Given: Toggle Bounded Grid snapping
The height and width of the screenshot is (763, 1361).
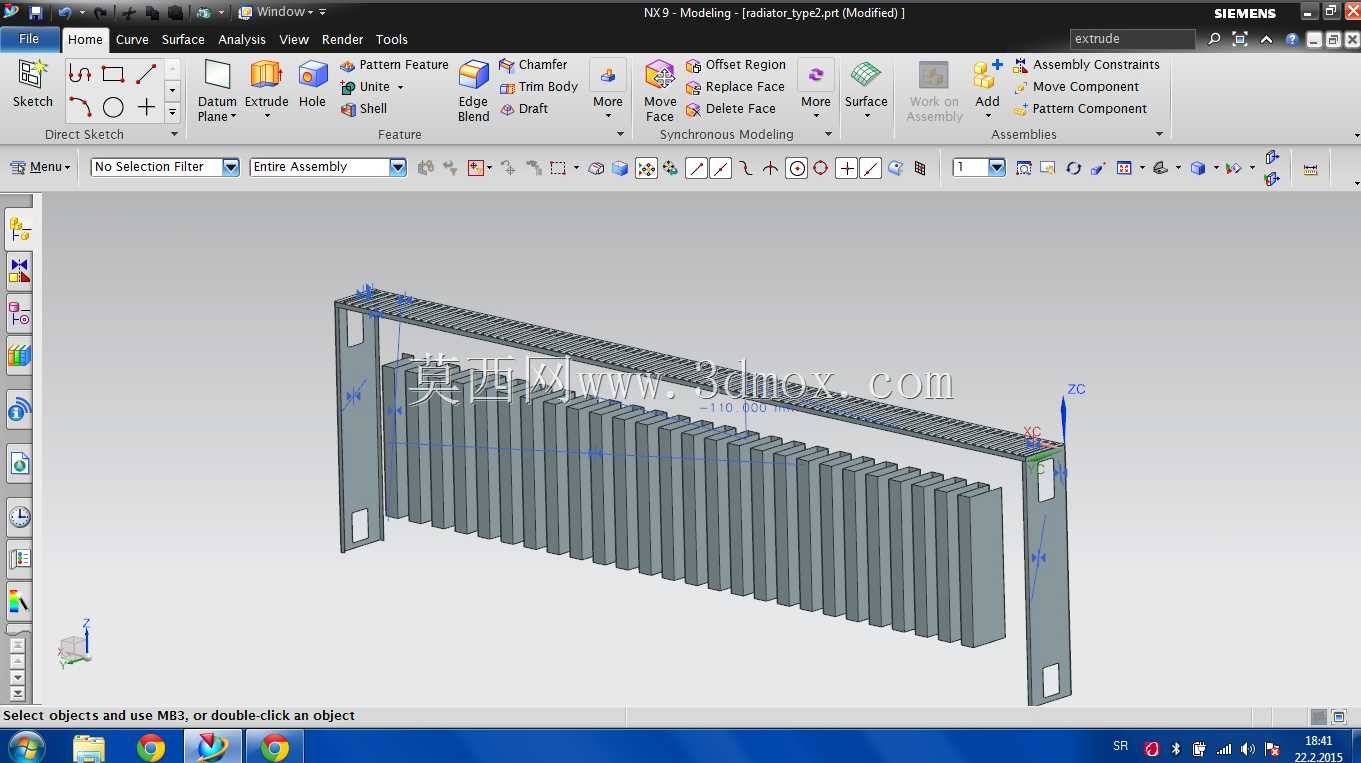Looking at the screenshot, I should (x=920, y=168).
